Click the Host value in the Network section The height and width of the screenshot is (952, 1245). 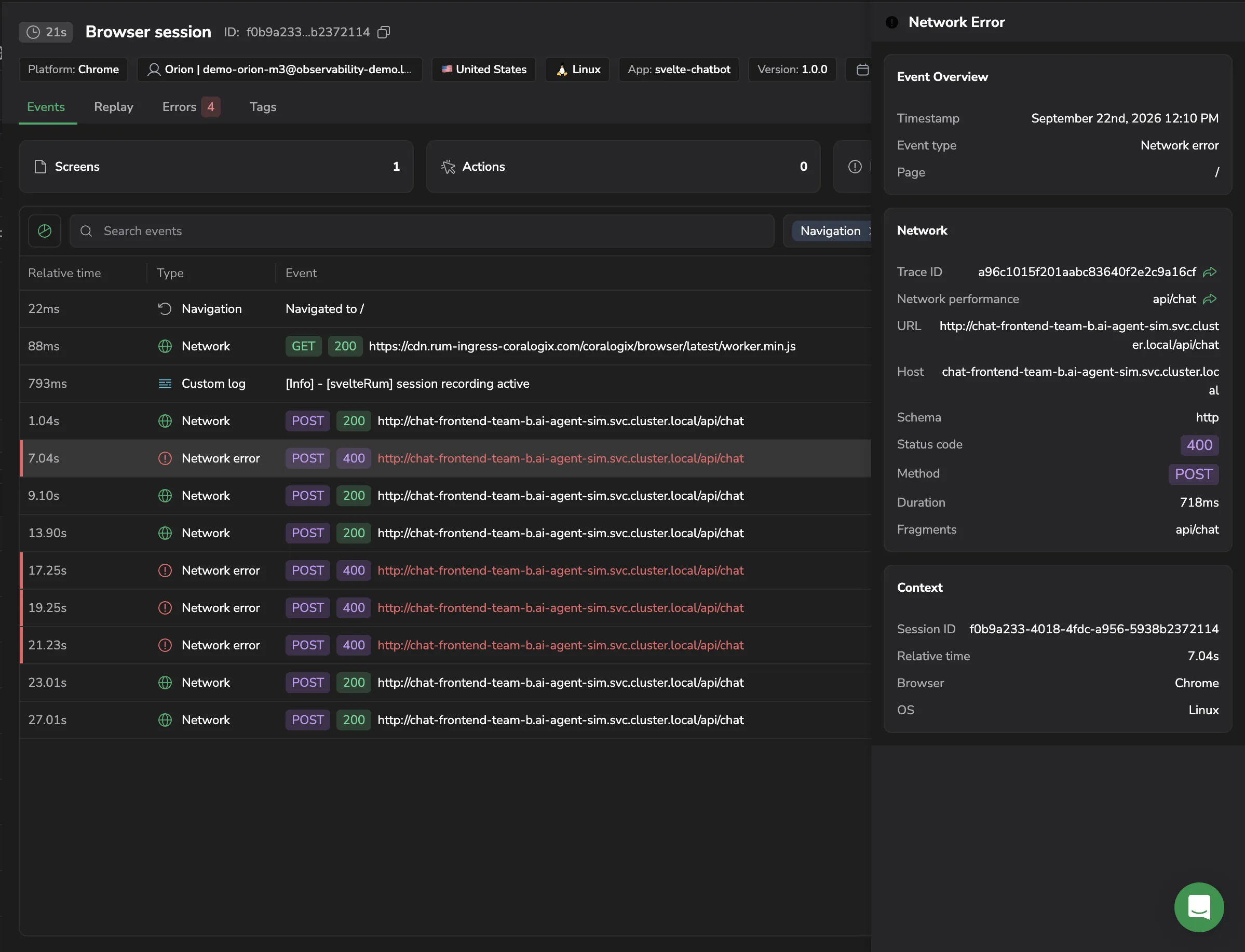point(1080,381)
